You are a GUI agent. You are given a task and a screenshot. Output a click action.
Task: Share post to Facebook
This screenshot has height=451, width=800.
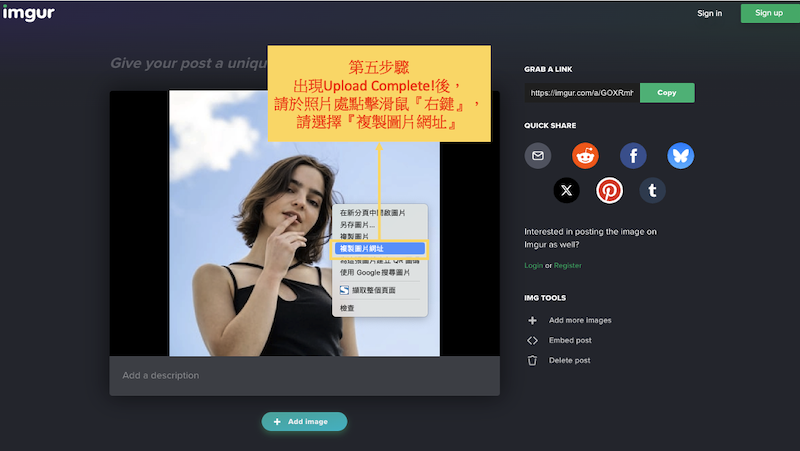point(633,156)
